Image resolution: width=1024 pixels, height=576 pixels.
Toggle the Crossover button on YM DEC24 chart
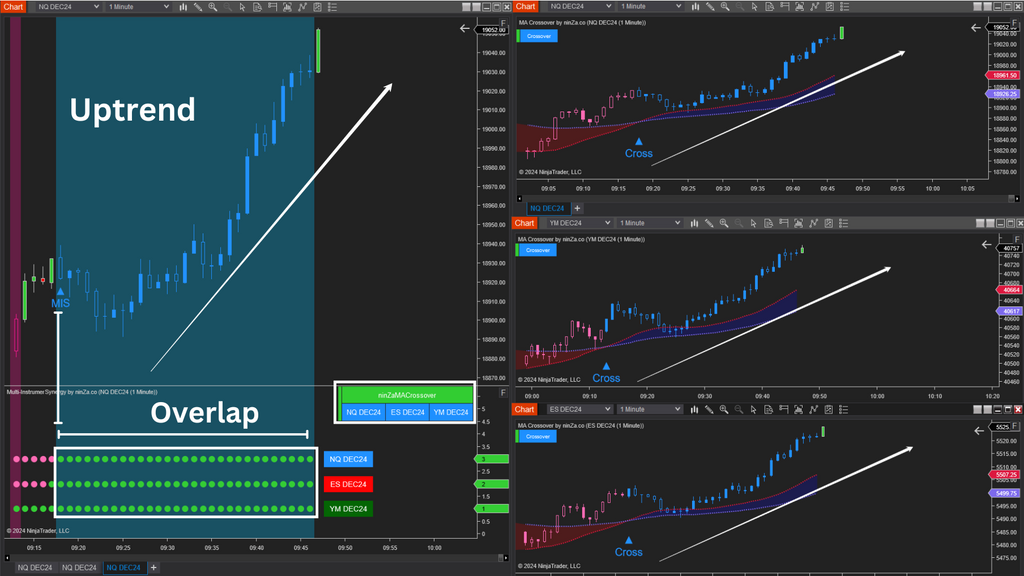pyautogui.click(x=537, y=250)
